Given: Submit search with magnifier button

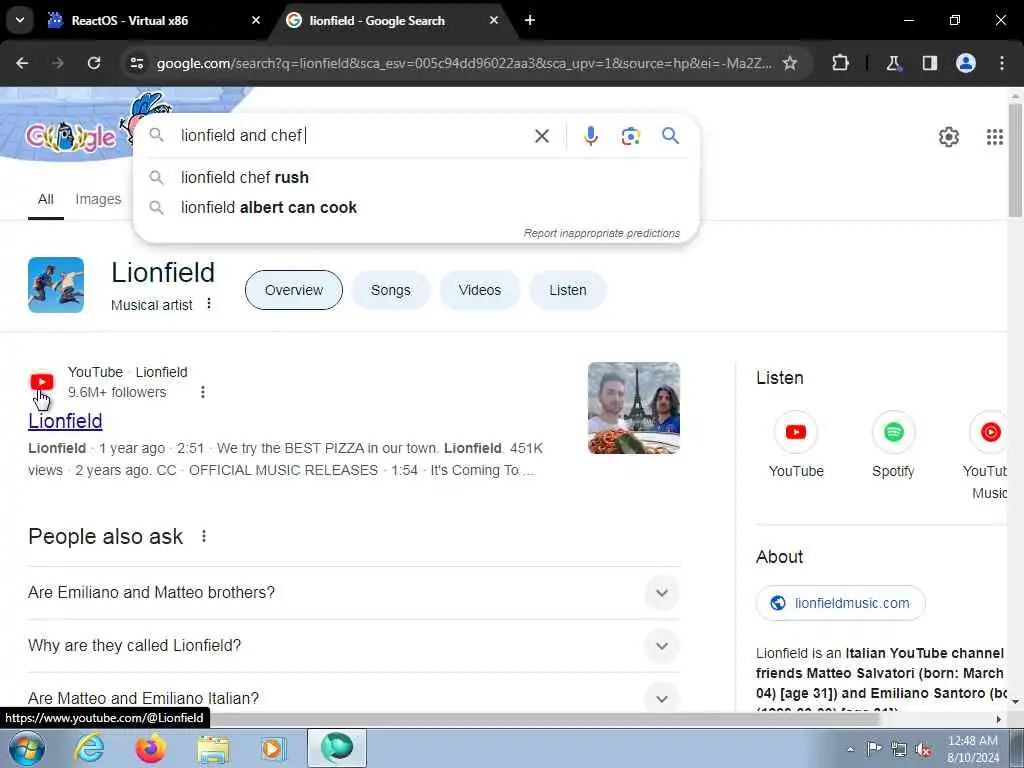Looking at the screenshot, I should coord(671,136).
